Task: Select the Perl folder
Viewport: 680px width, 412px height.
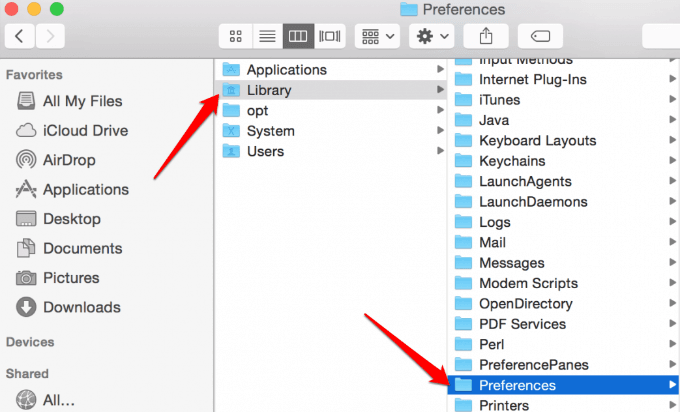Action: [564, 344]
